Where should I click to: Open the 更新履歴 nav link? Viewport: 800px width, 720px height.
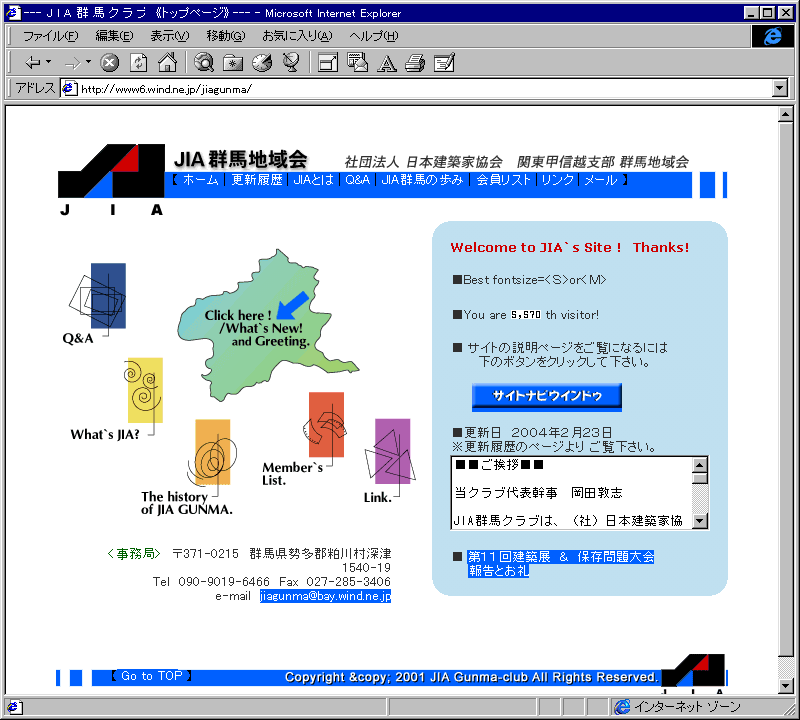coord(257,180)
